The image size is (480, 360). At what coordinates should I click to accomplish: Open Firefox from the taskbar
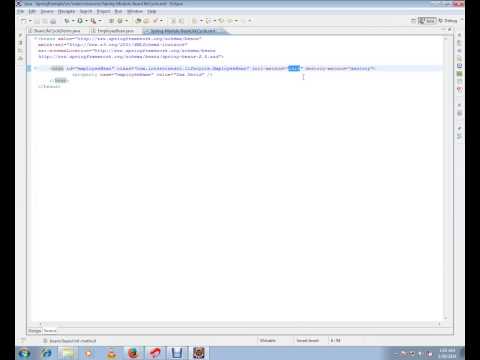pos(133,353)
